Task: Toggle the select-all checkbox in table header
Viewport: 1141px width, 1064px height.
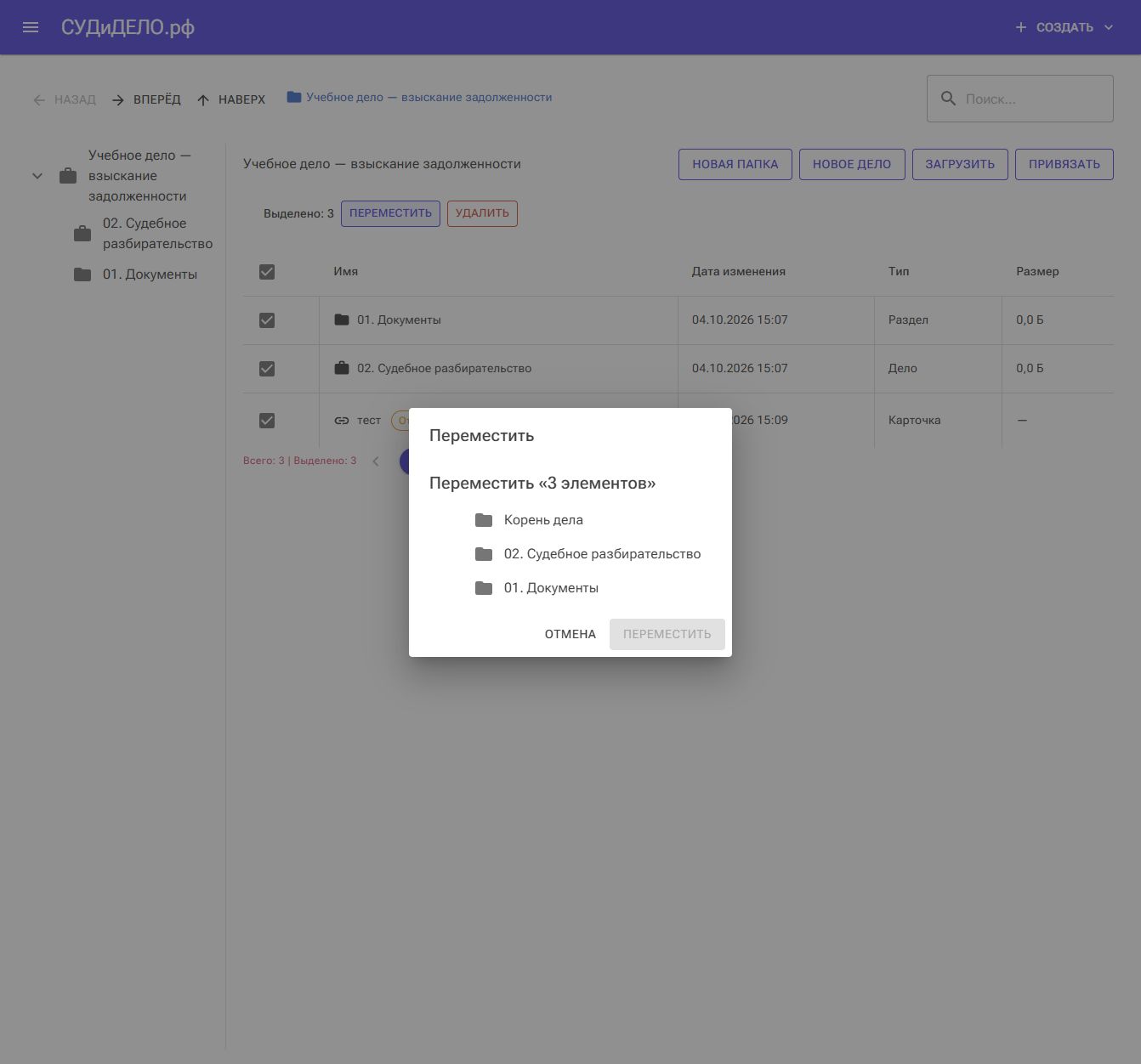Action: point(267,272)
